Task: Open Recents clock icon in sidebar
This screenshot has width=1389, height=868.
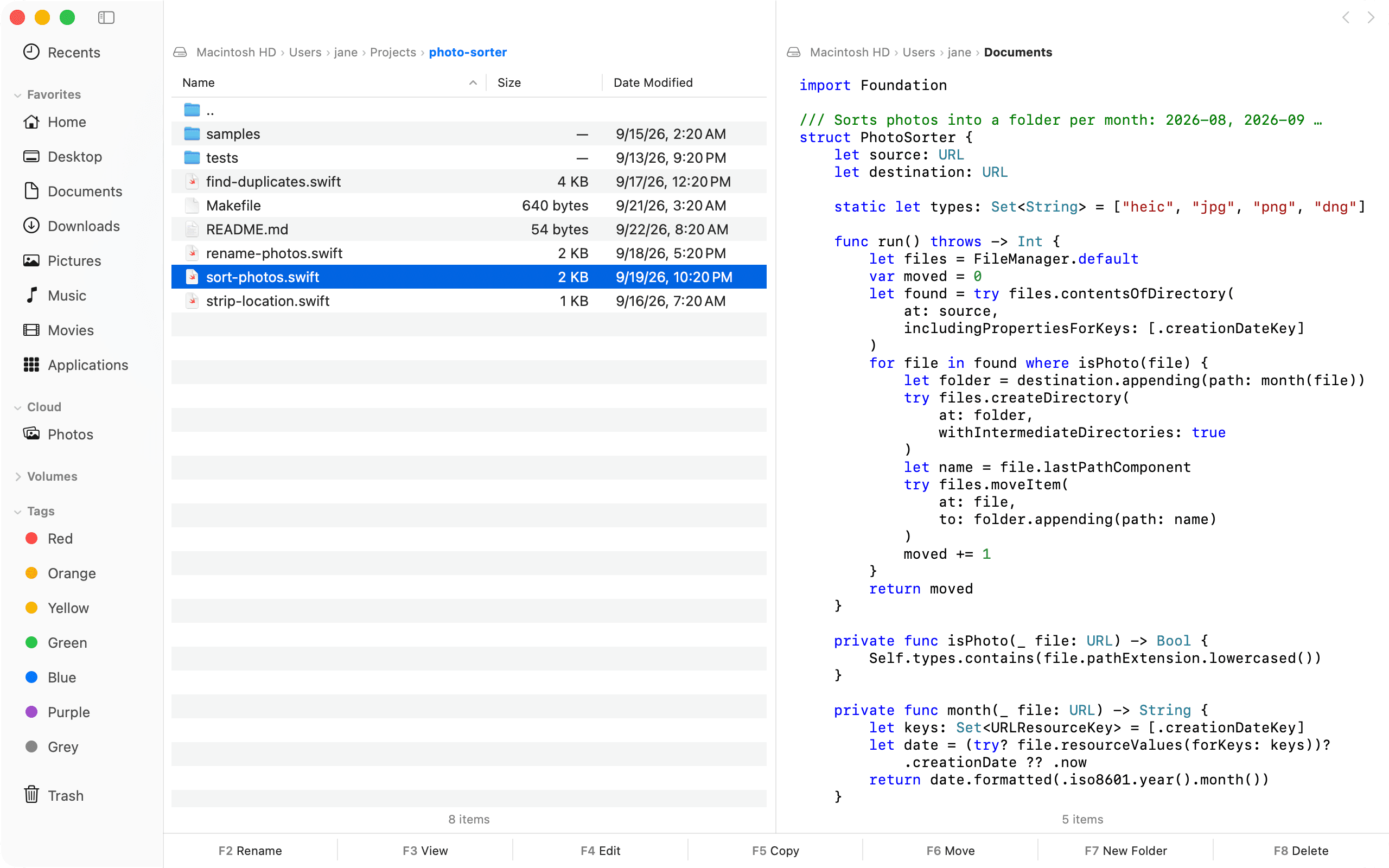Action: [31, 52]
